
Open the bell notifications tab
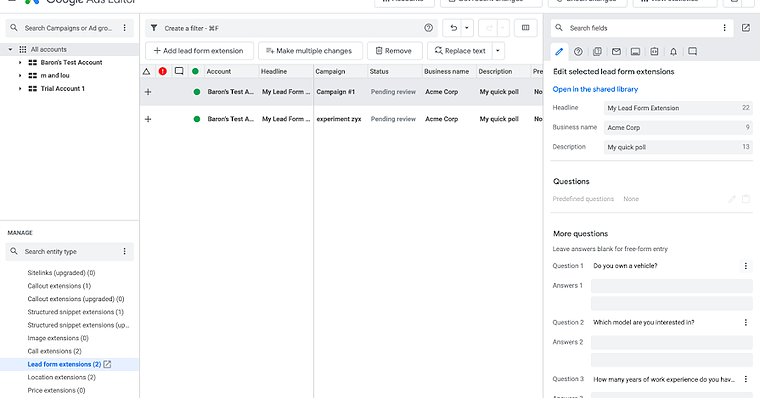pos(673,51)
